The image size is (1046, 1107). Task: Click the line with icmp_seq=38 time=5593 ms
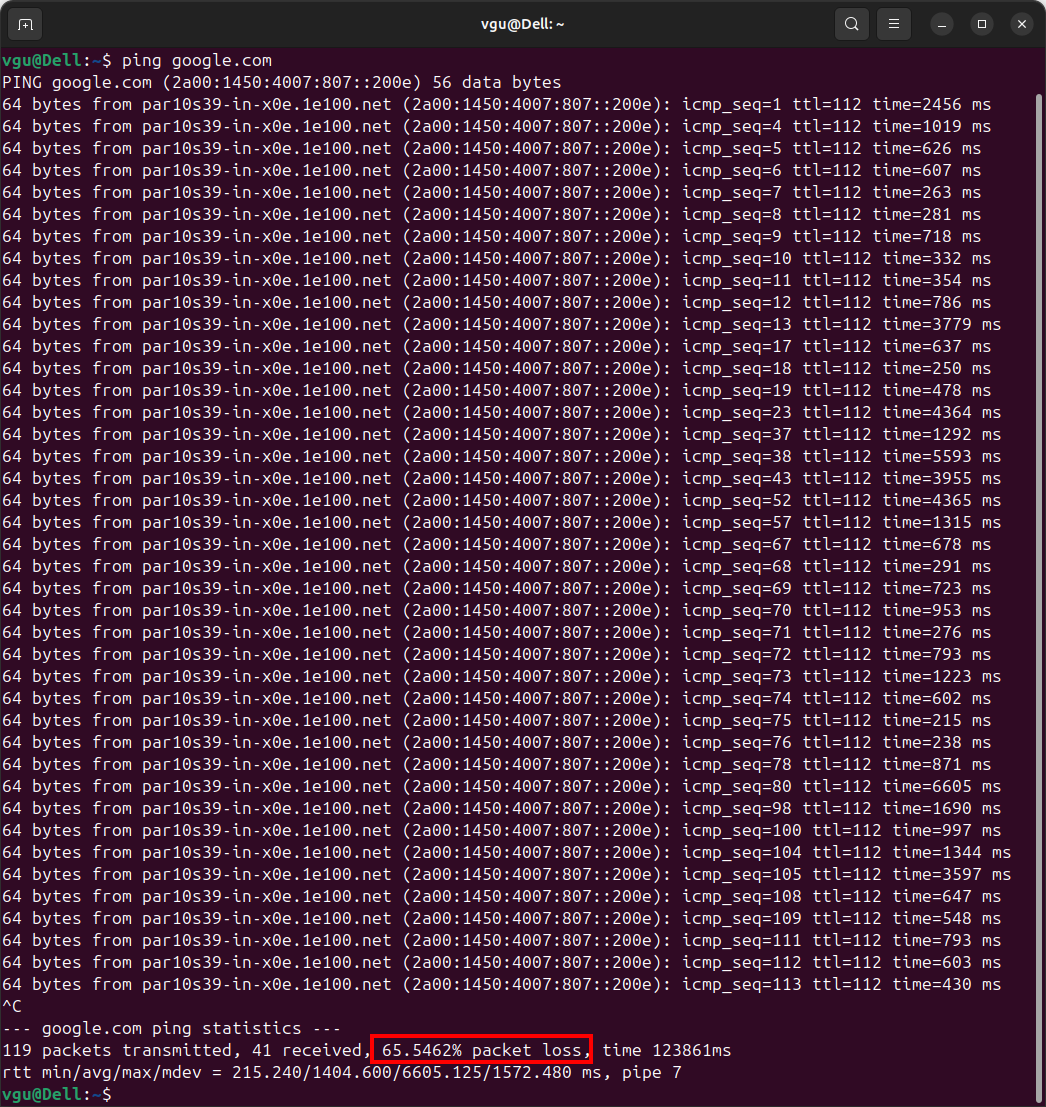(501, 457)
